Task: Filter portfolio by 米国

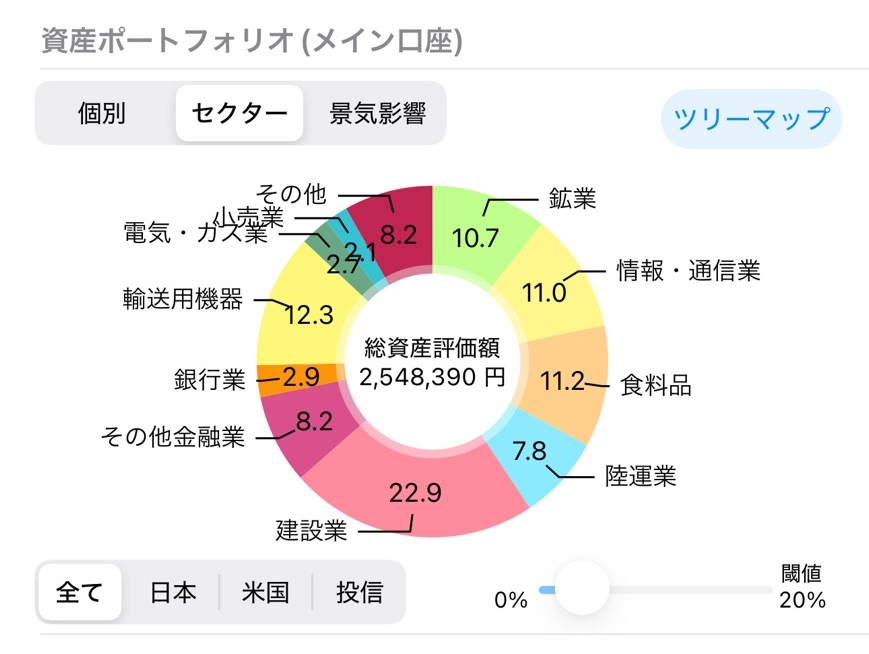Action: coord(262,592)
